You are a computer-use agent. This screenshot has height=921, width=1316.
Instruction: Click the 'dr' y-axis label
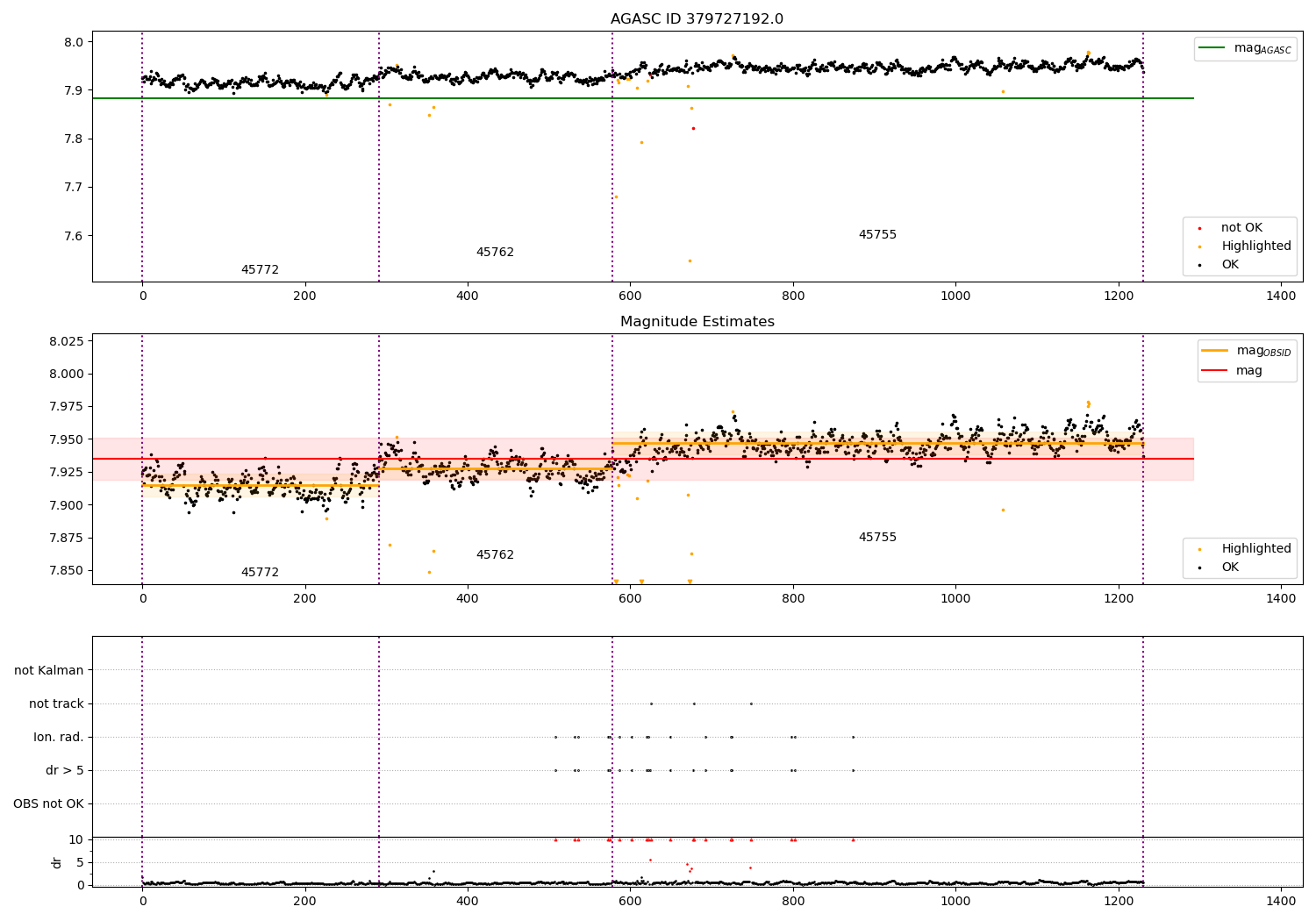coord(57,862)
